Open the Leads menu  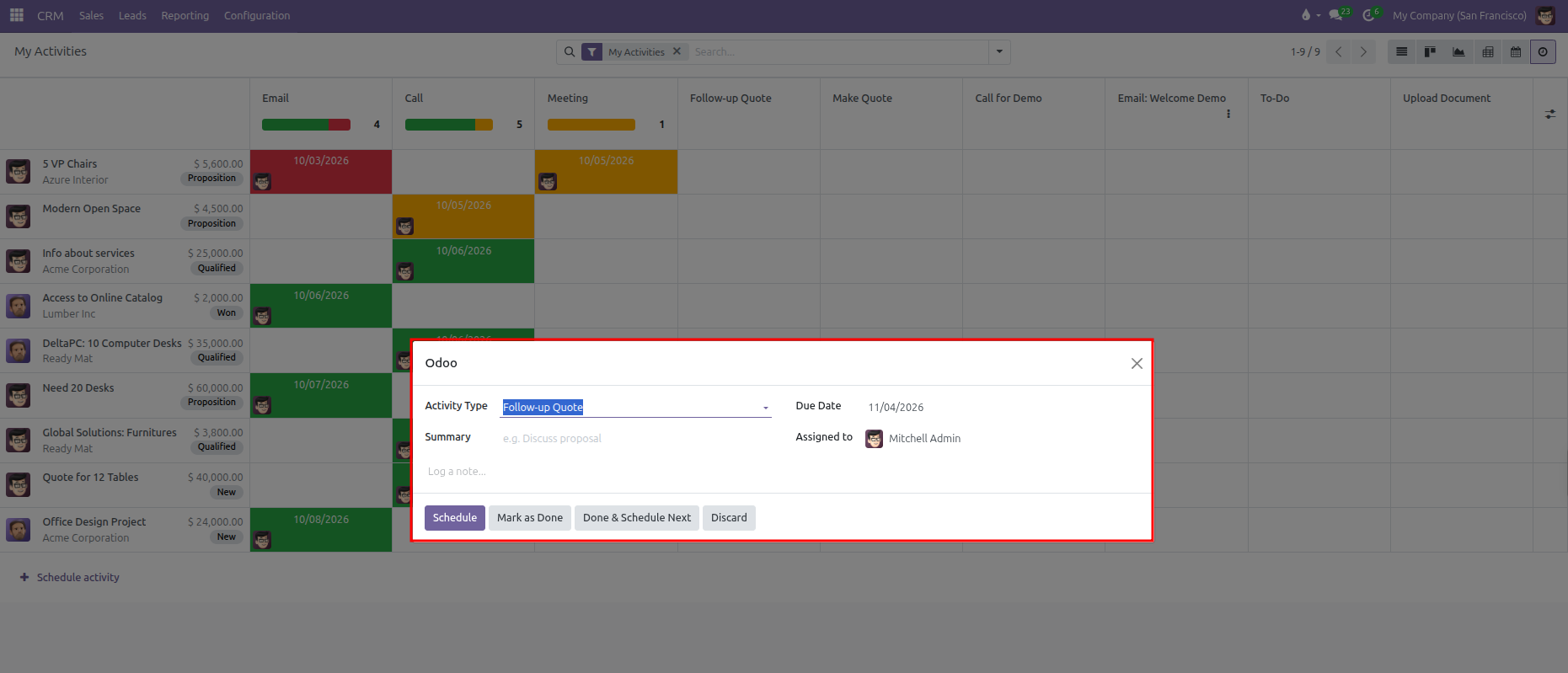pos(132,15)
